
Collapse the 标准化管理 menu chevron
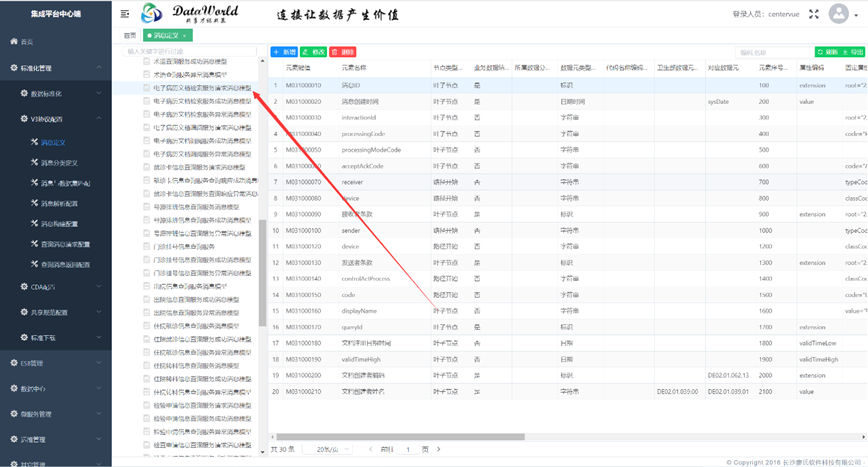(x=99, y=68)
